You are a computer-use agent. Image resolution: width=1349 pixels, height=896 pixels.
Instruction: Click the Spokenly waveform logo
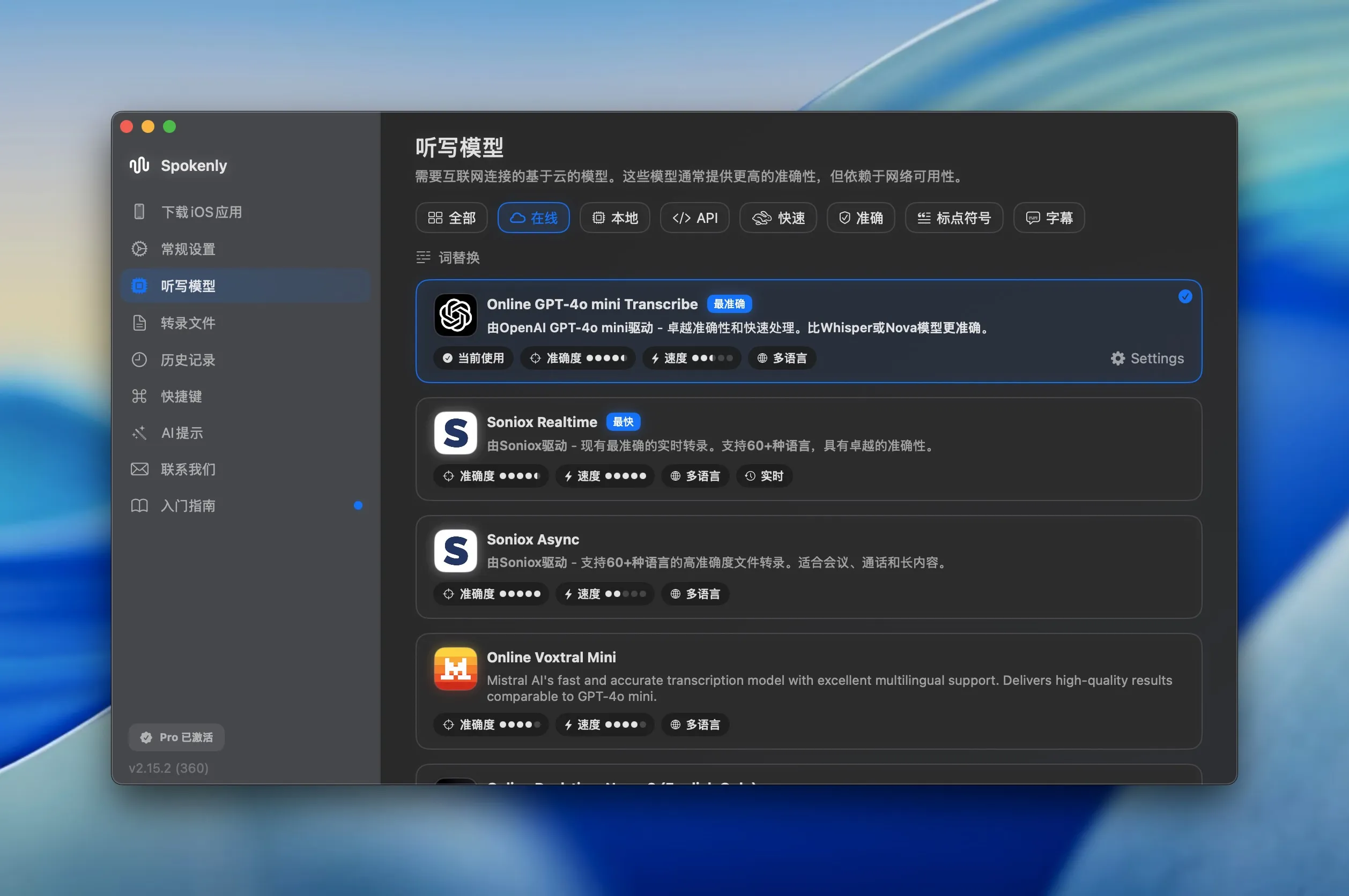[139, 165]
